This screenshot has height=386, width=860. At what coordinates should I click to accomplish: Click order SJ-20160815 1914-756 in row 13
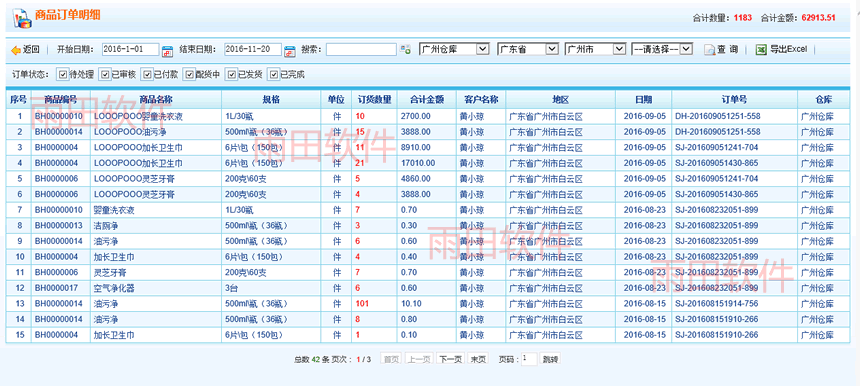pos(716,304)
